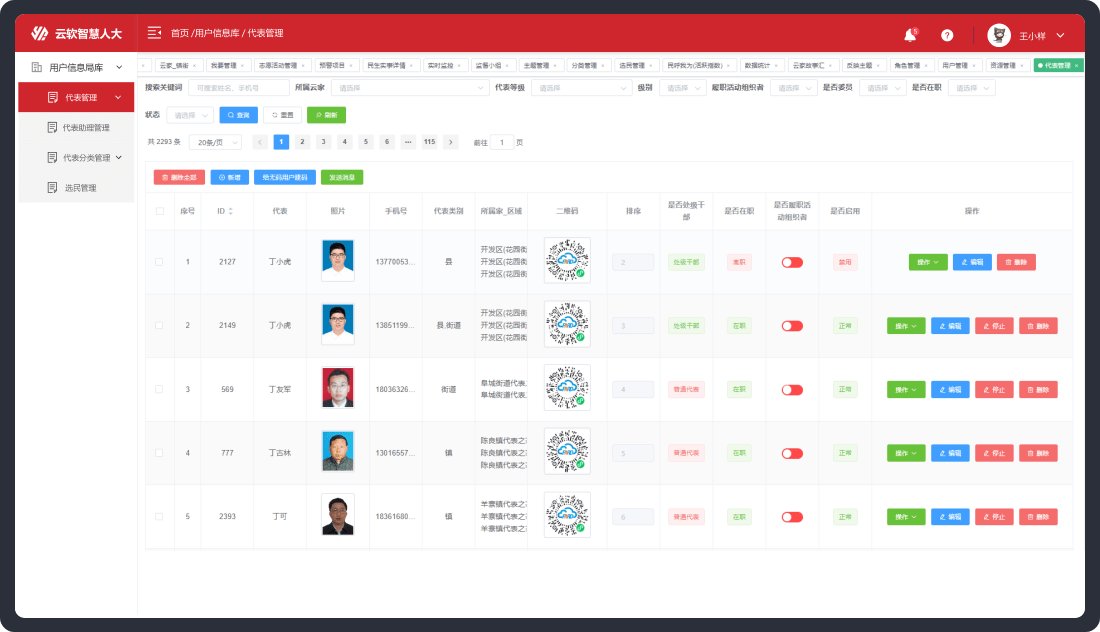Click the notification bell icon
The height and width of the screenshot is (632, 1100).
[x=910, y=35]
